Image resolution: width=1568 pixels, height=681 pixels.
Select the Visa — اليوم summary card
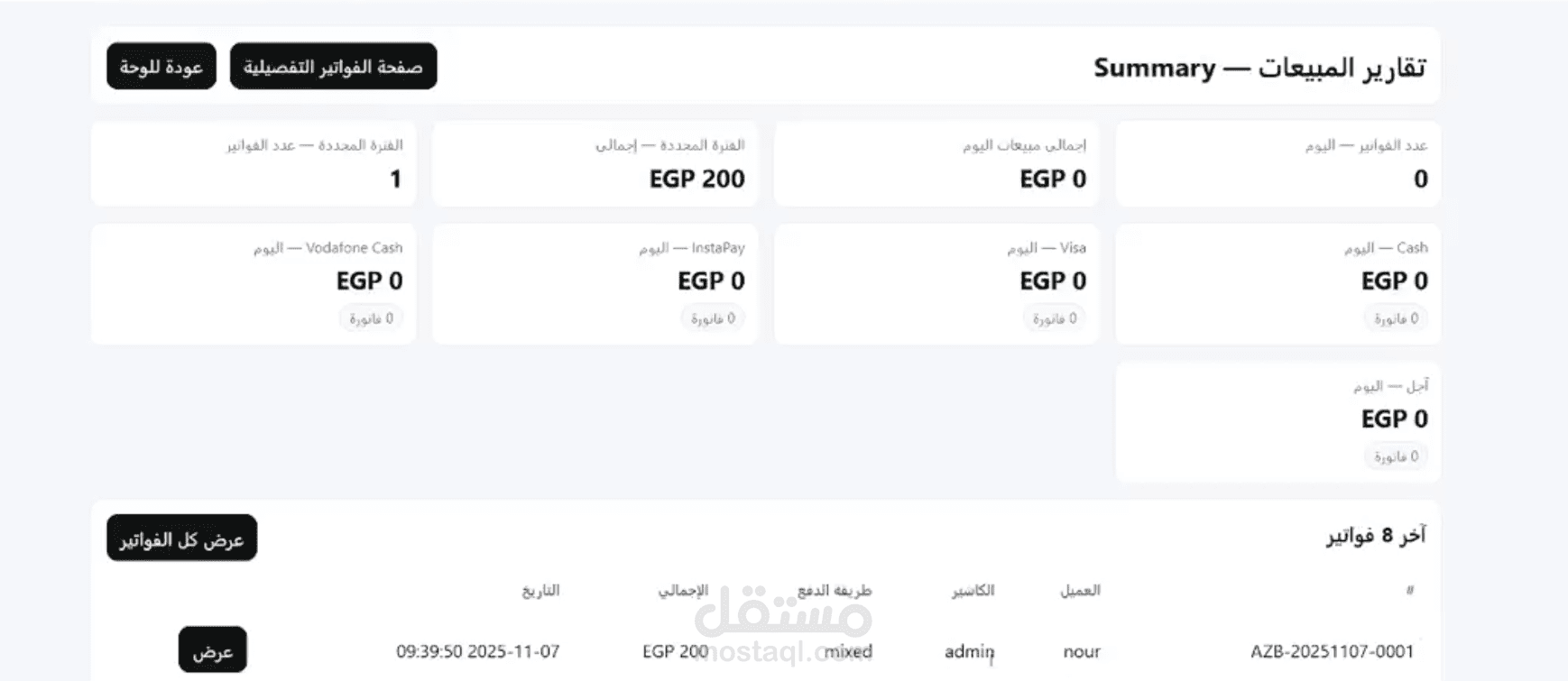click(x=936, y=282)
